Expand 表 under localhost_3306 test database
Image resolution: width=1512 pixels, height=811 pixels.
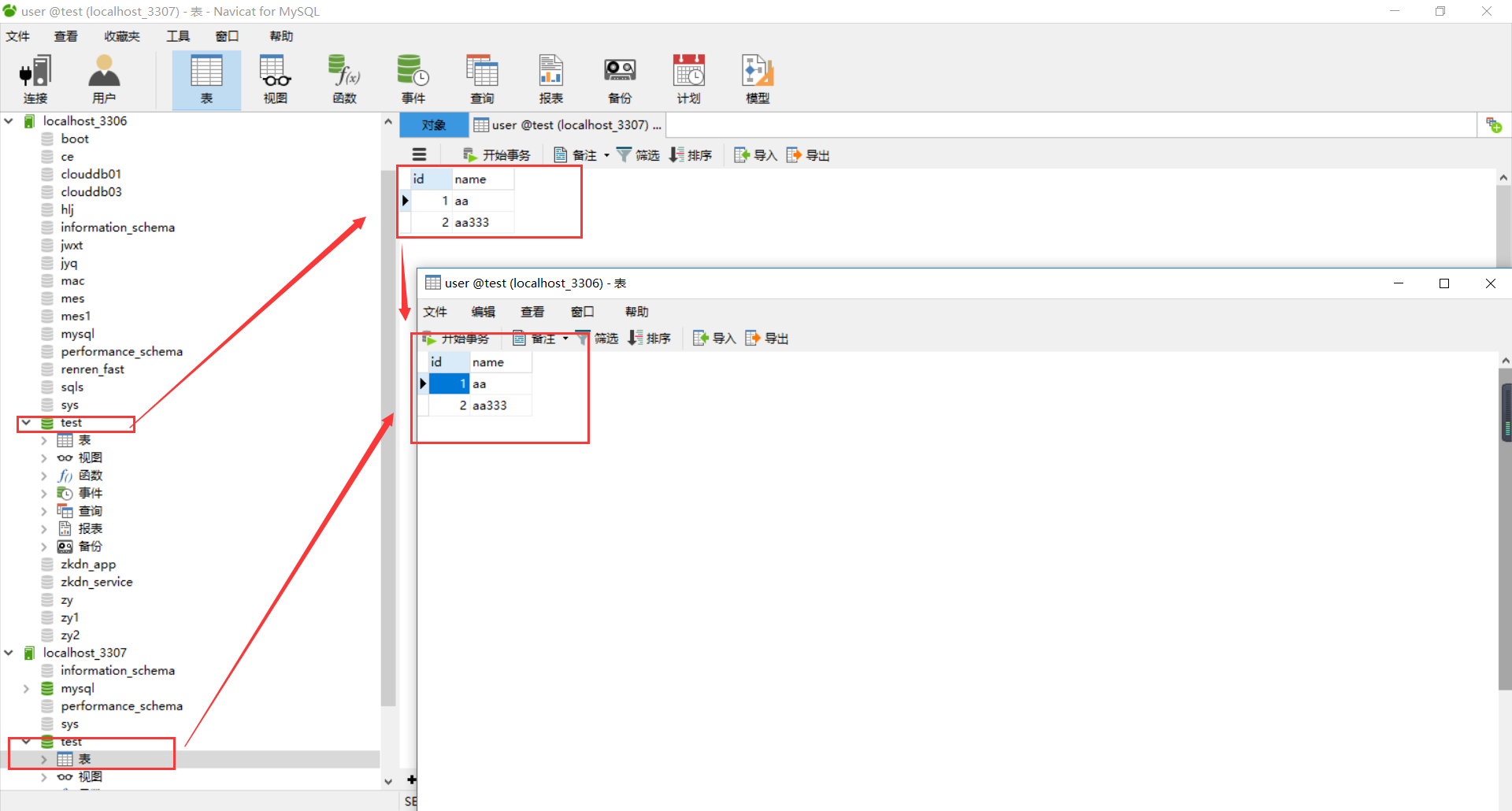click(x=44, y=440)
